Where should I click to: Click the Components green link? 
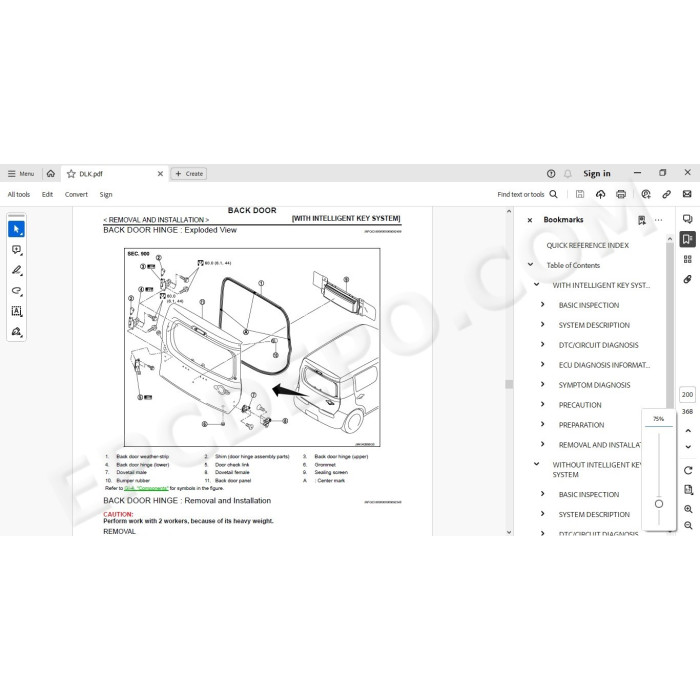(x=146, y=488)
